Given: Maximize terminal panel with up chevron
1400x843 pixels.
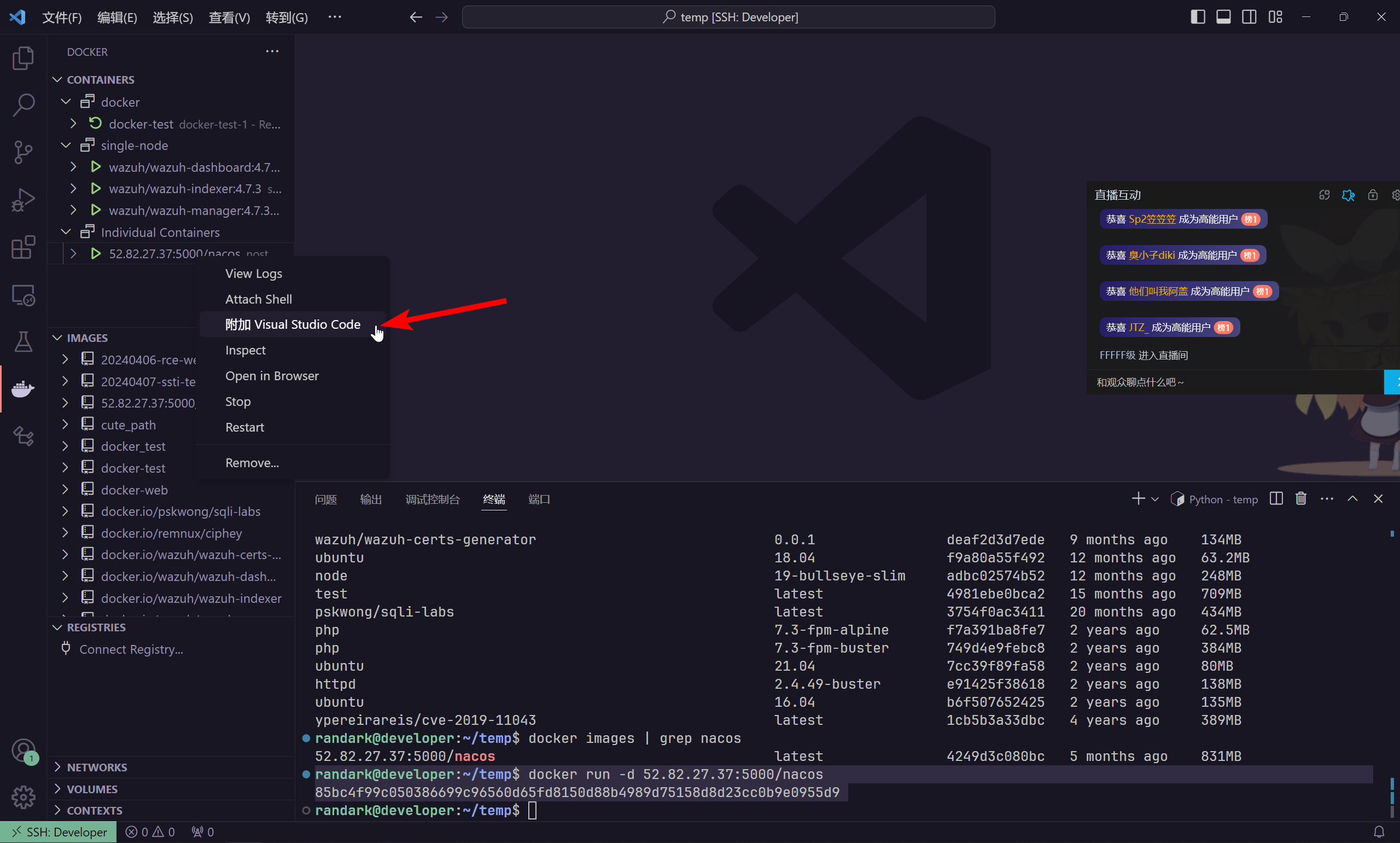Looking at the screenshot, I should 1352,499.
